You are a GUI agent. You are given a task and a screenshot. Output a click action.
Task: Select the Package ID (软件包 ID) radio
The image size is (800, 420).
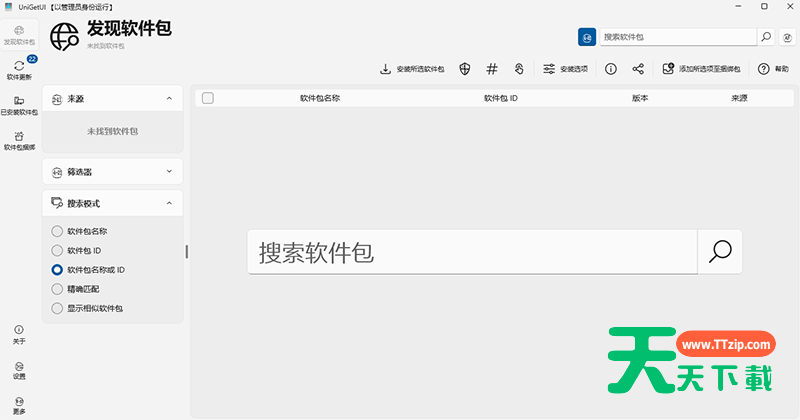(x=57, y=251)
